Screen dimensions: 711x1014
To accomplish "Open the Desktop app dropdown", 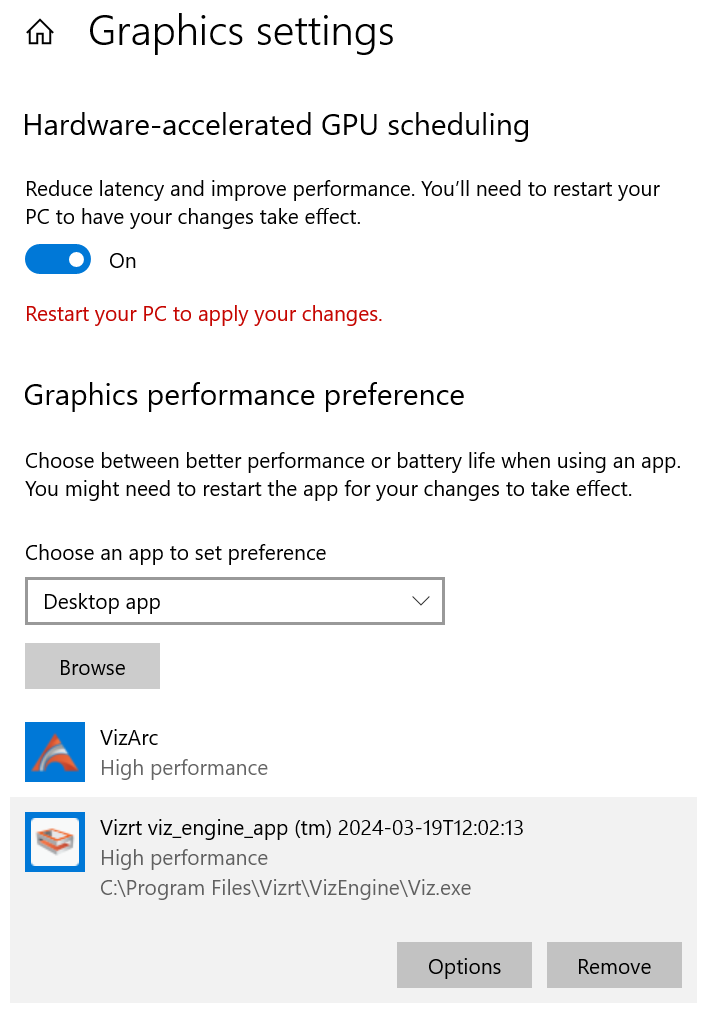I will pos(234,602).
